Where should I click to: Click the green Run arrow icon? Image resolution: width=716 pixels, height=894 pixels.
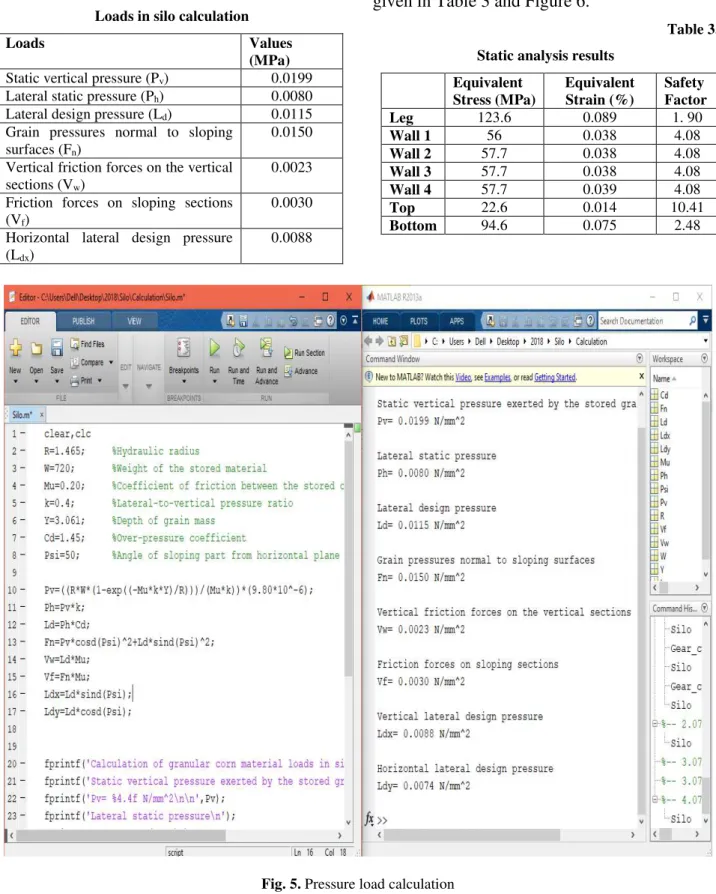click(214, 347)
